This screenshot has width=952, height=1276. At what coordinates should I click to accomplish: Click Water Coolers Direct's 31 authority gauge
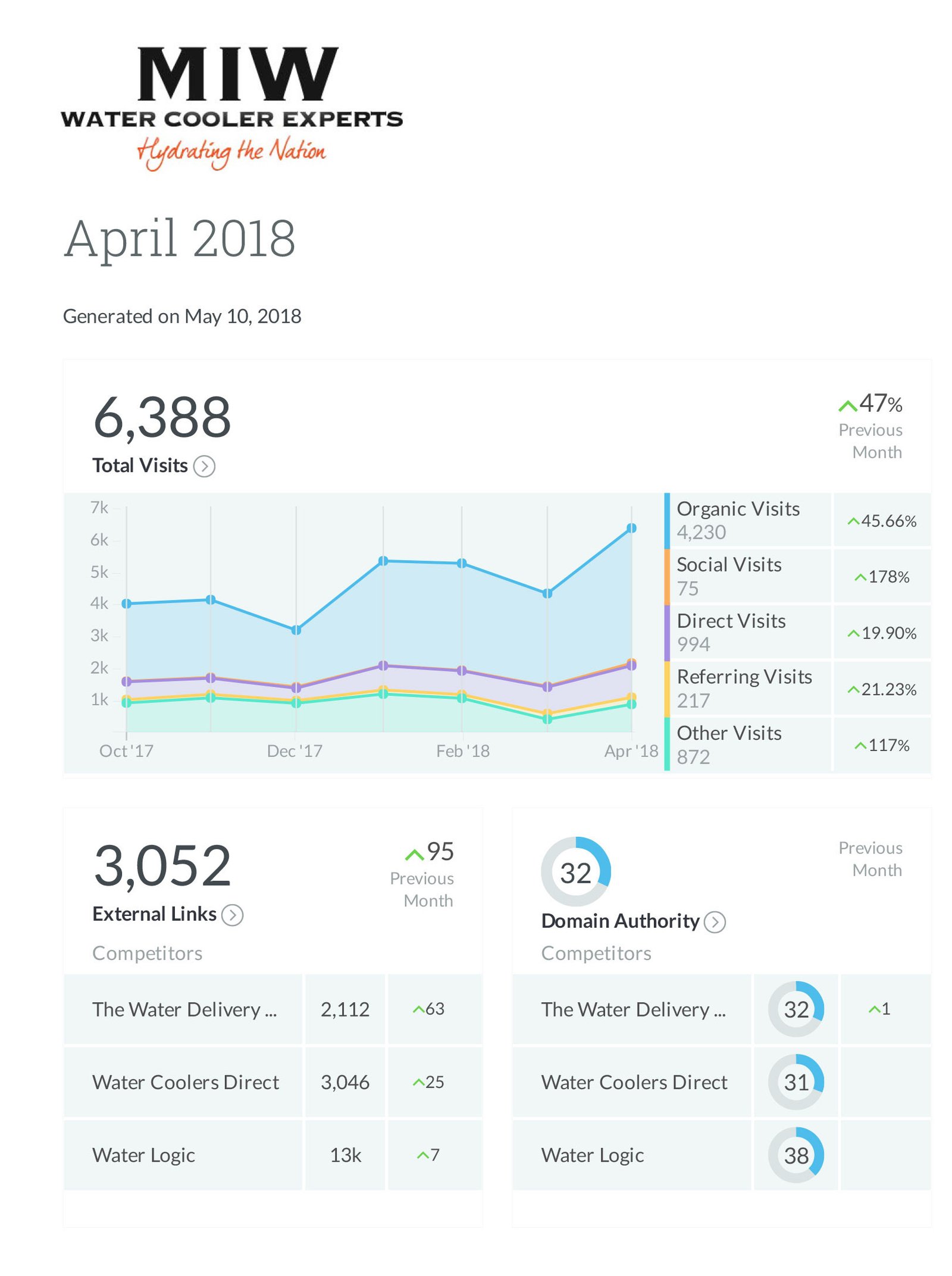[796, 1081]
